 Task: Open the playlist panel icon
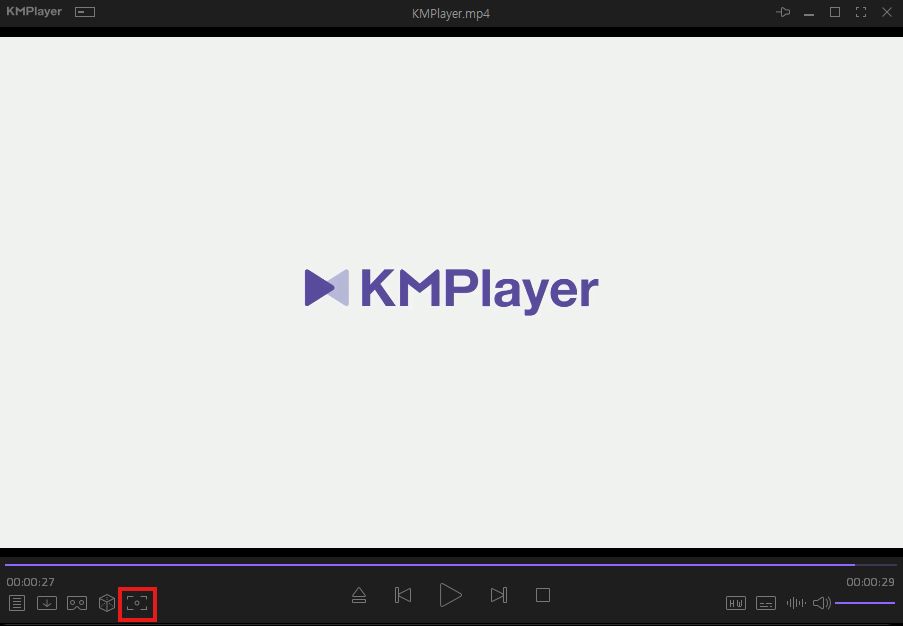[17, 603]
